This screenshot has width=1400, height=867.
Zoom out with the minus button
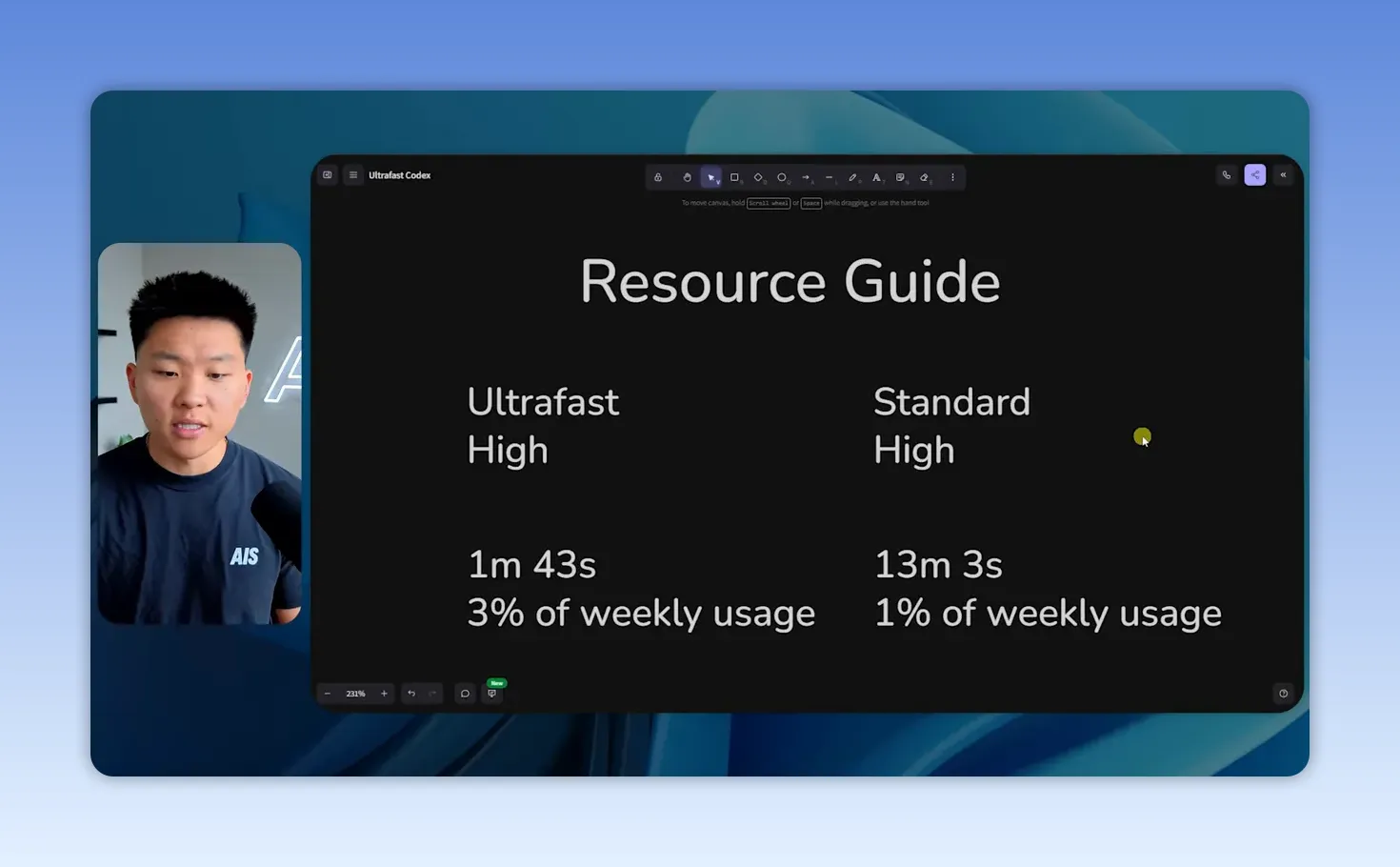[x=328, y=694]
